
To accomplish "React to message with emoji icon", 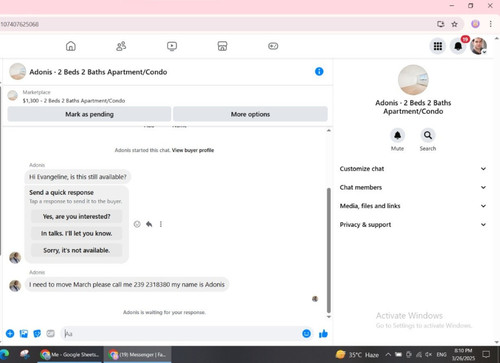I will pos(137,224).
